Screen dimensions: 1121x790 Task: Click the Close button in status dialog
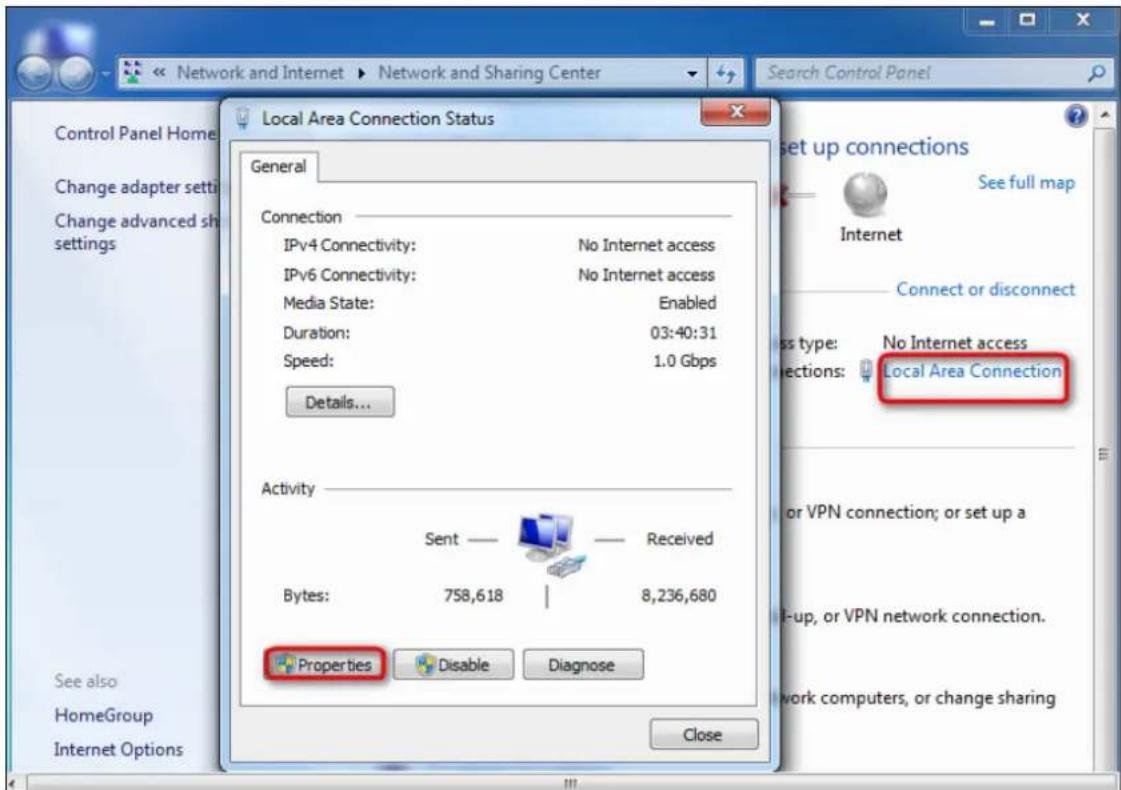tap(703, 734)
